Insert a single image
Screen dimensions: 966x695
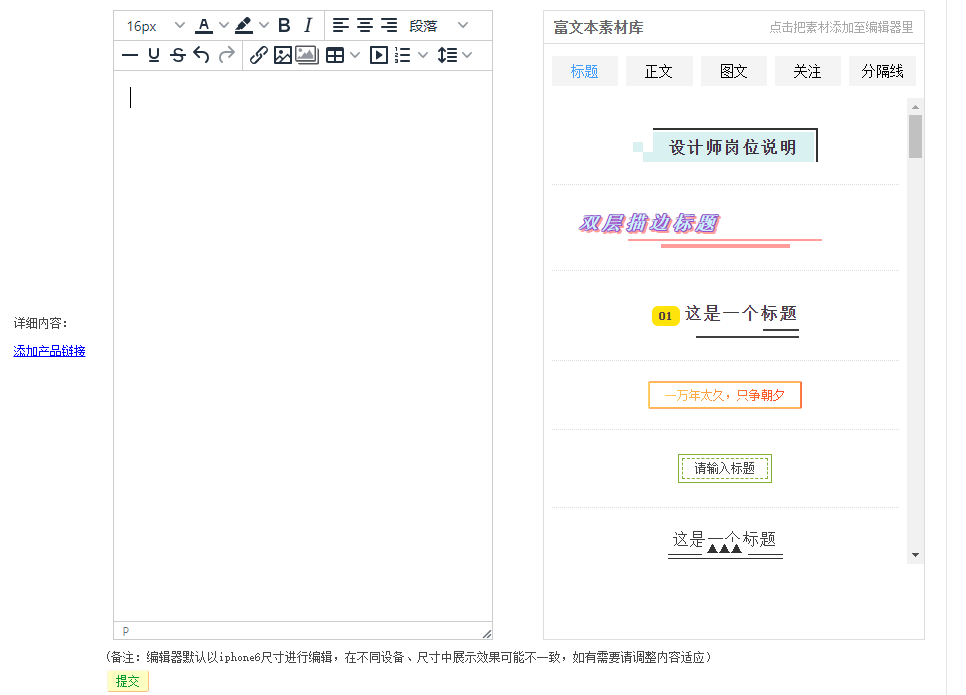point(283,55)
